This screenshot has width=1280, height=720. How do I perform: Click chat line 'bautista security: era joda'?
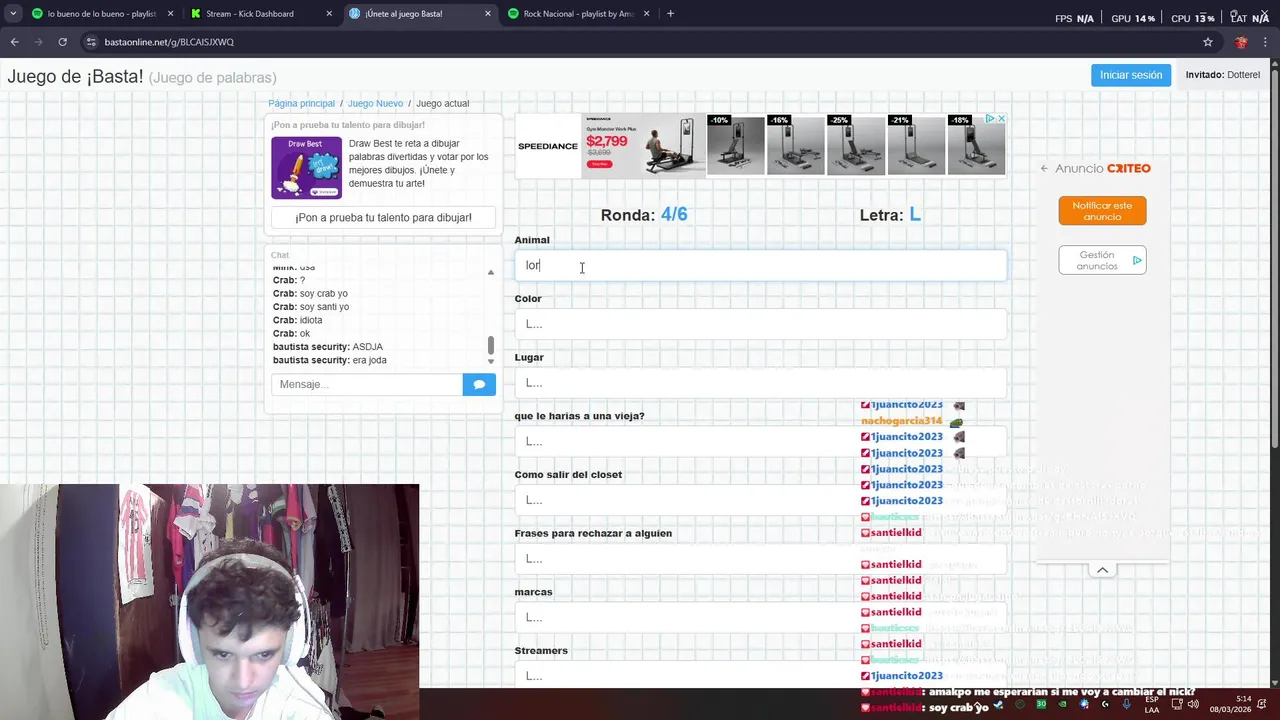coord(330,360)
